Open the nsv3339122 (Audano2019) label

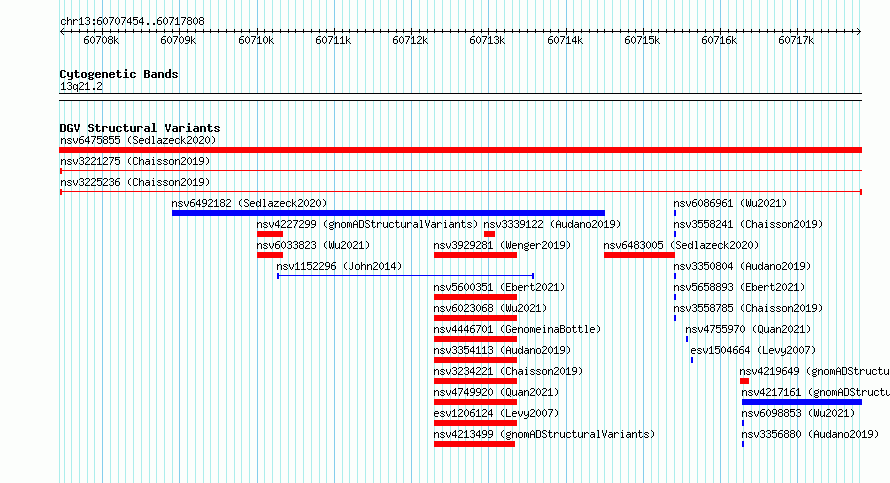click(x=552, y=224)
